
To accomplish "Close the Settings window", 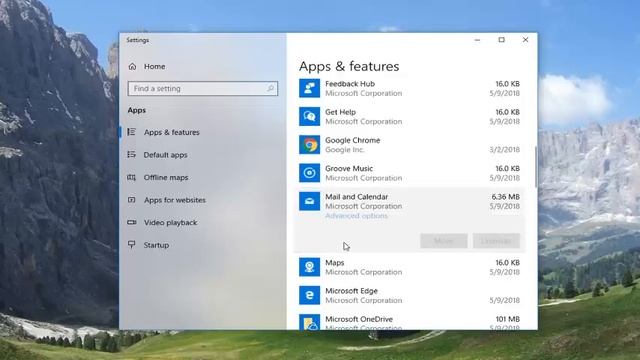I will point(525,40).
